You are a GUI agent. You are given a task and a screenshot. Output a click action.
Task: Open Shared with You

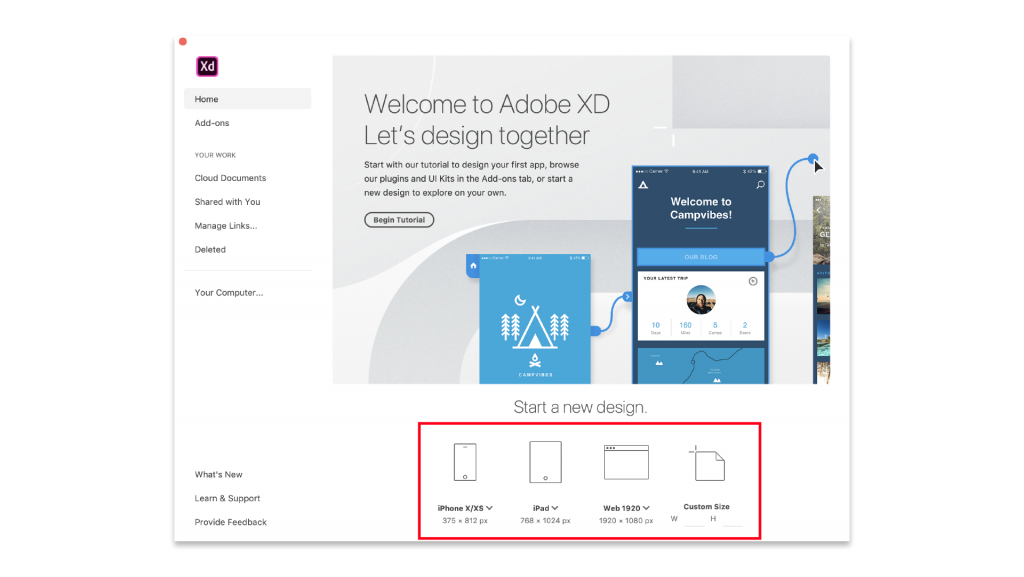pyautogui.click(x=227, y=202)
